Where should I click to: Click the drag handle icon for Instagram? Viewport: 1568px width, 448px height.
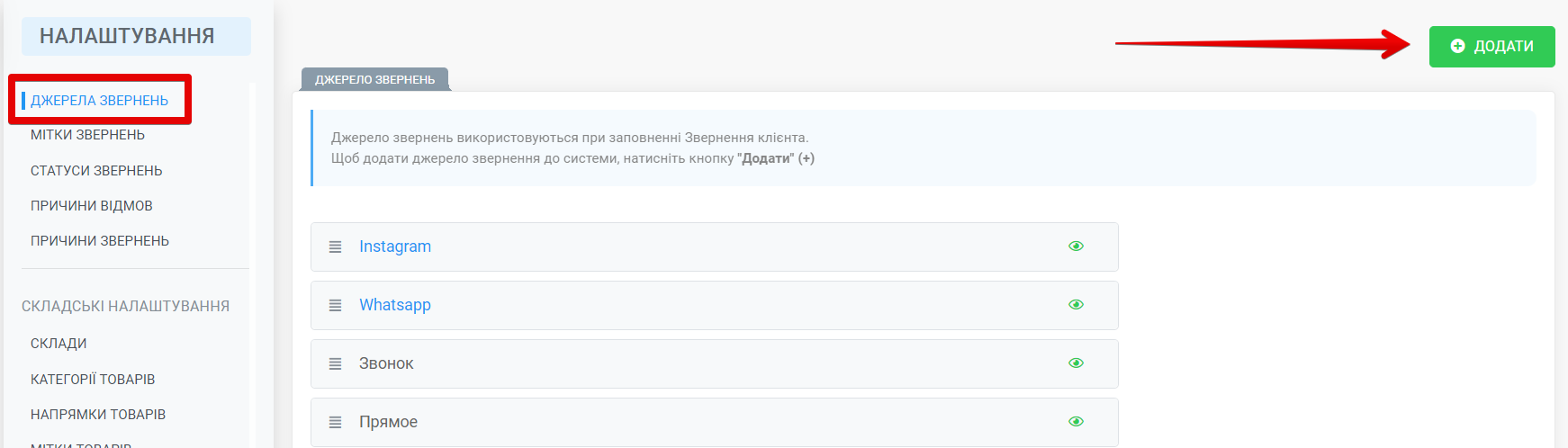(335, 246)
